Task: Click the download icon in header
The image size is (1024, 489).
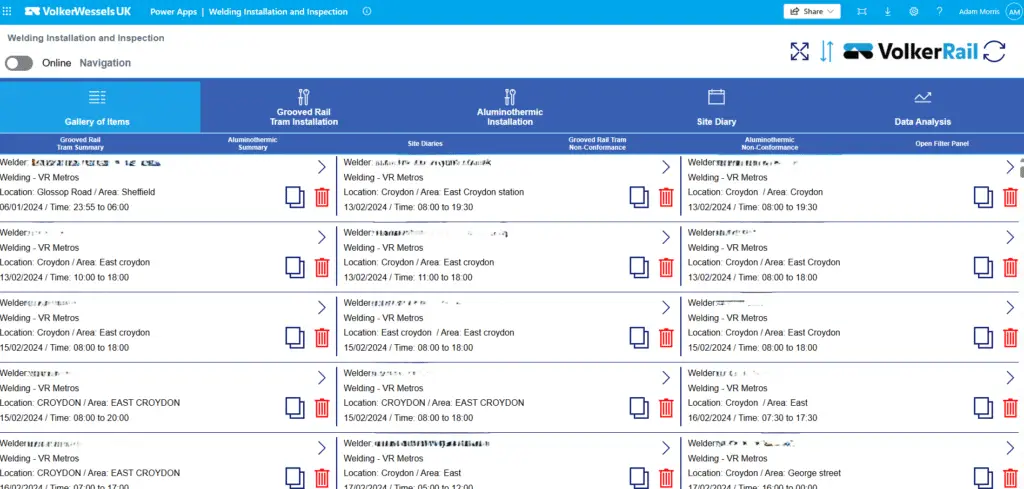Action: [888, 11]
